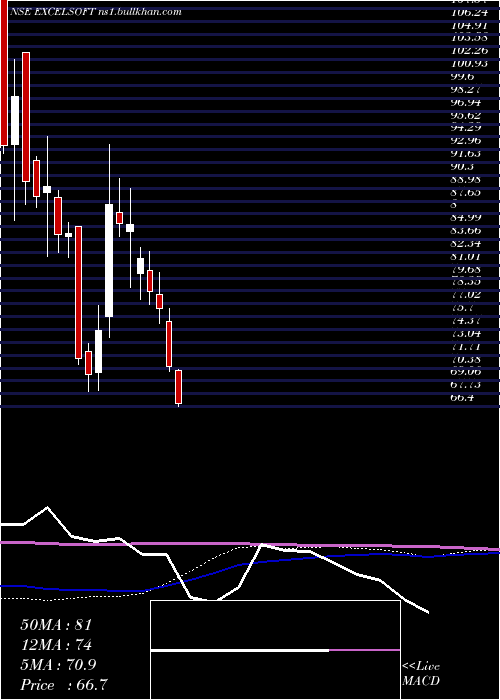Click the 106.24 price axis label

click(469, 13)
